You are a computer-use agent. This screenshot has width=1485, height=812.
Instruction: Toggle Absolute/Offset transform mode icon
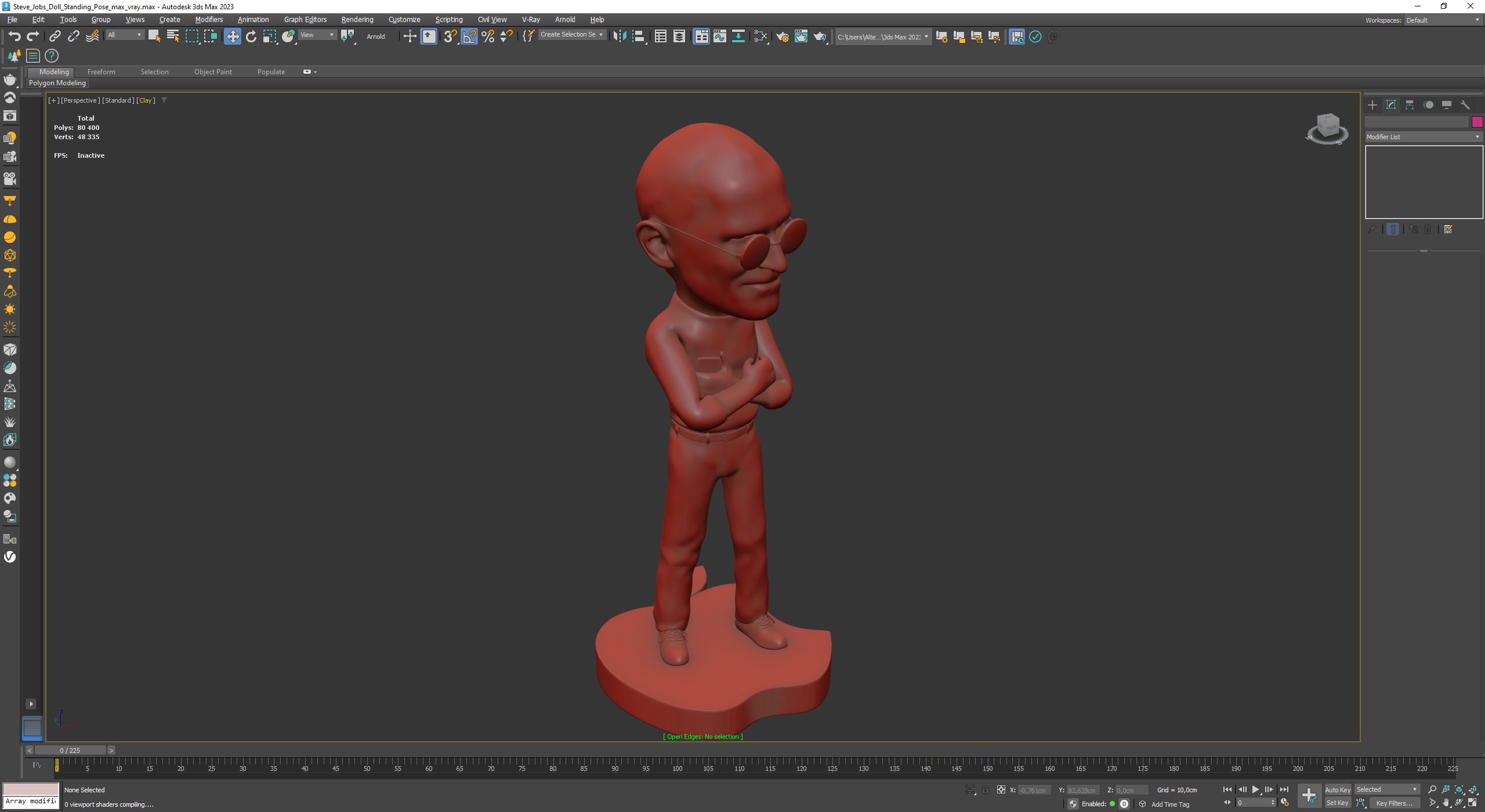[1001, 789]
